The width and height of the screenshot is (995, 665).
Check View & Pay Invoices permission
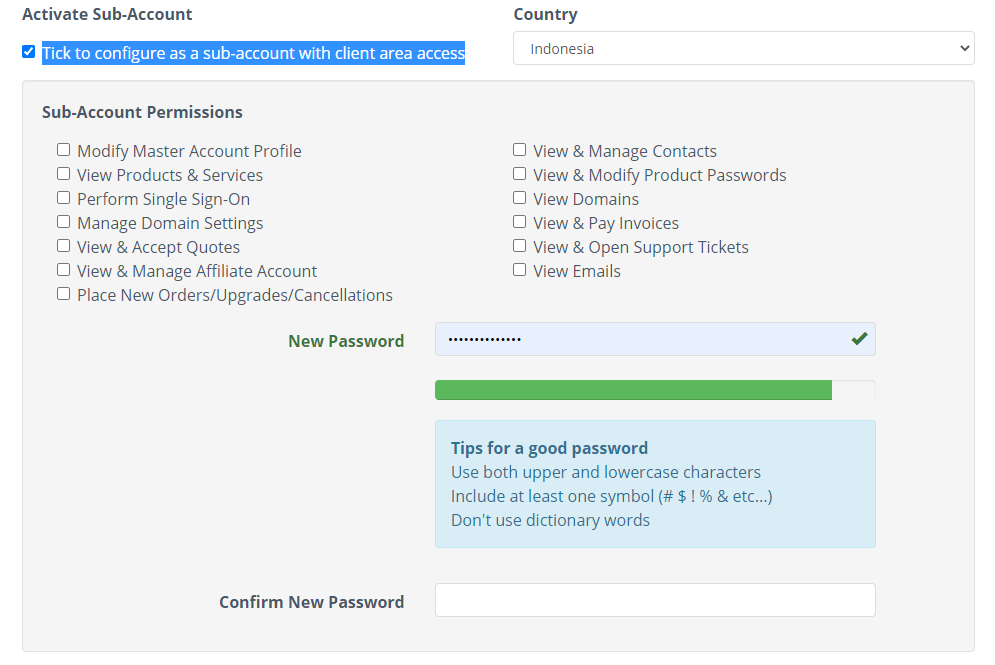(520, 222)
